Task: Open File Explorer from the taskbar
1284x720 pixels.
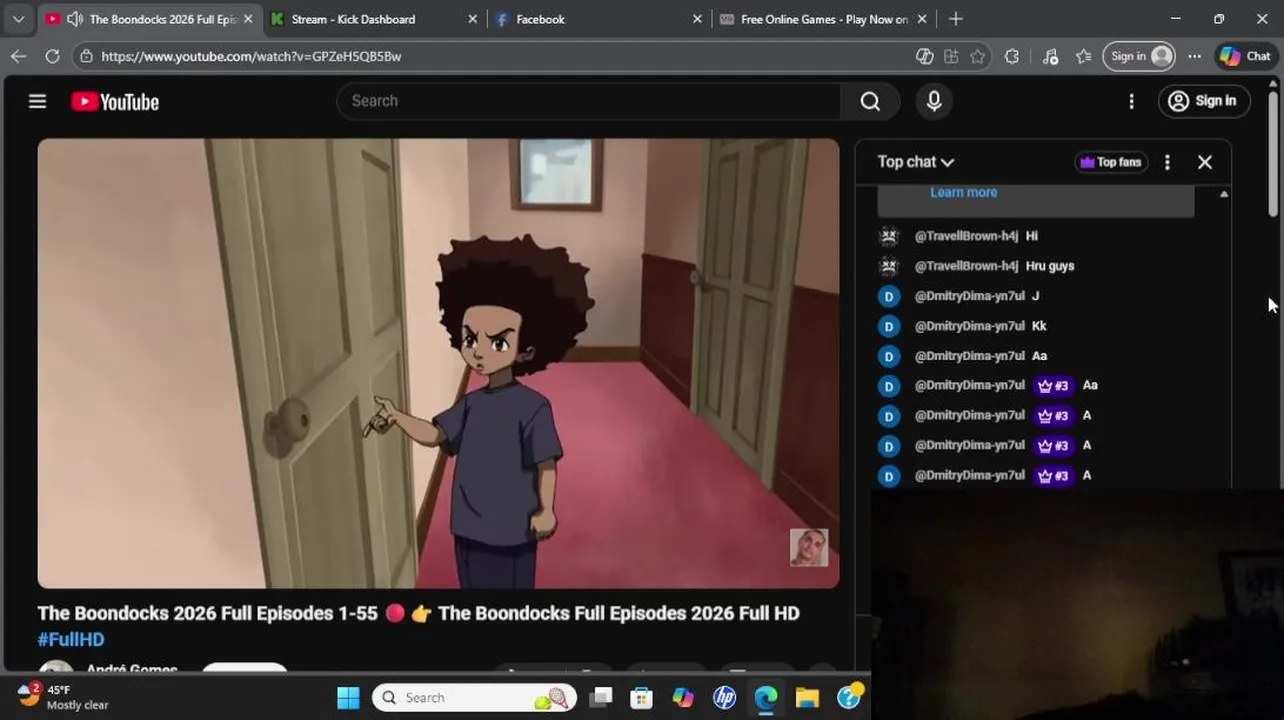Action: pyautogui.click(x=807, y=698)
